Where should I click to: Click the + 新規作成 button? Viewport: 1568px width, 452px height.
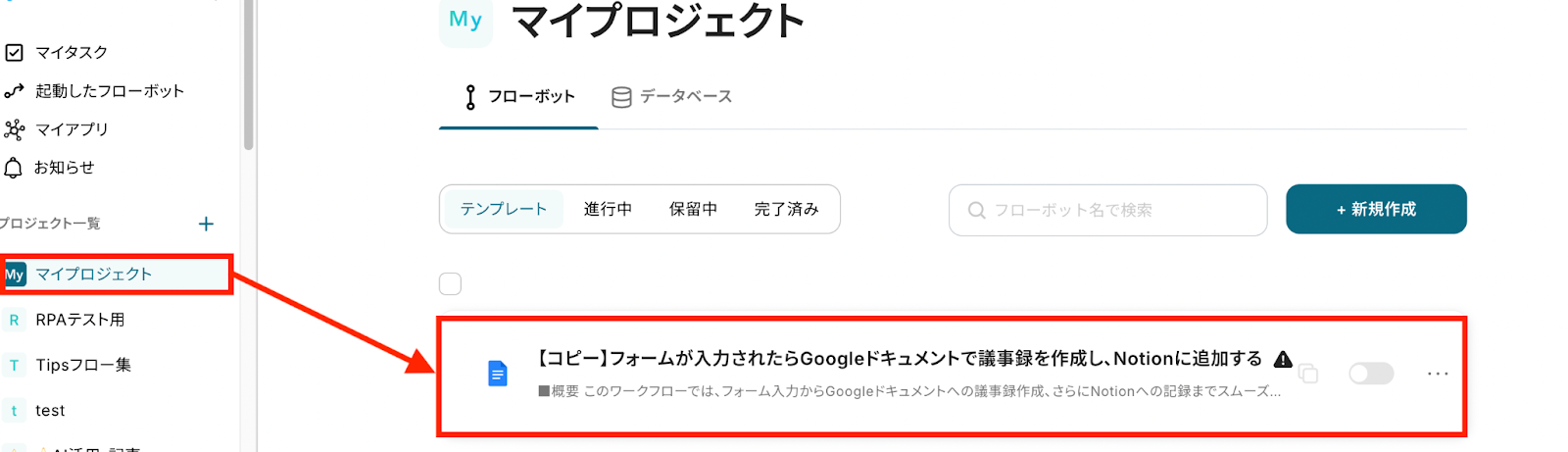1376,209
